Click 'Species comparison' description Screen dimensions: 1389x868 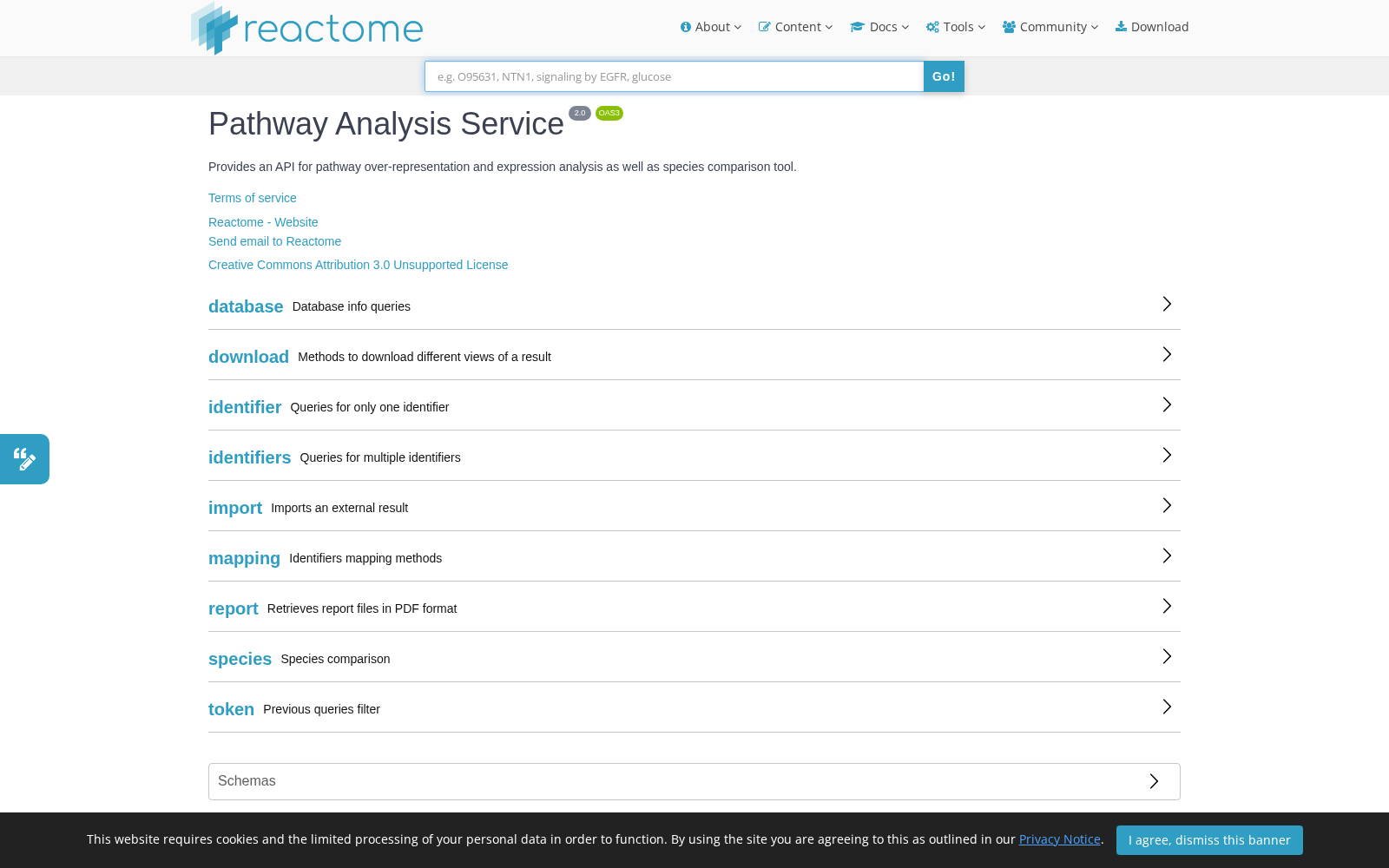pos(335,659)
